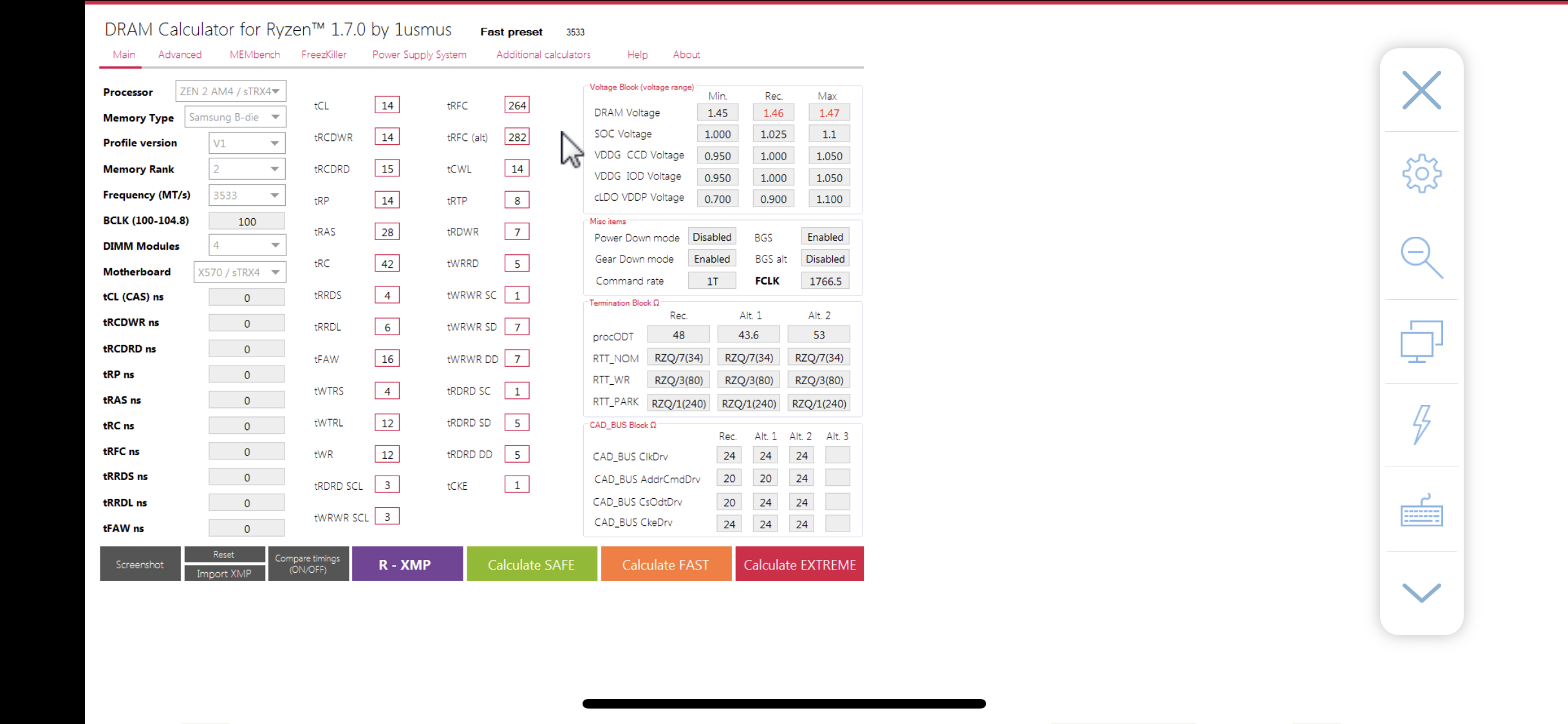This screenshot has width=1568, height=724.
Task: Expand the Frequency (MT/s) dropdown
Action: point(247,195)
